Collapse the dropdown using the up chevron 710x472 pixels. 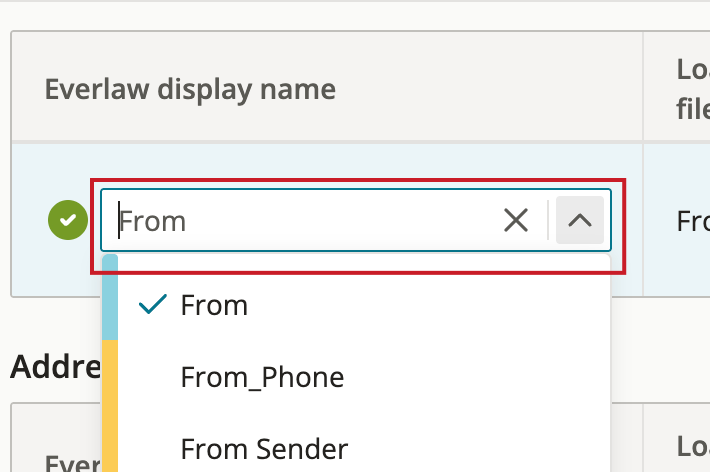point(580,221)
